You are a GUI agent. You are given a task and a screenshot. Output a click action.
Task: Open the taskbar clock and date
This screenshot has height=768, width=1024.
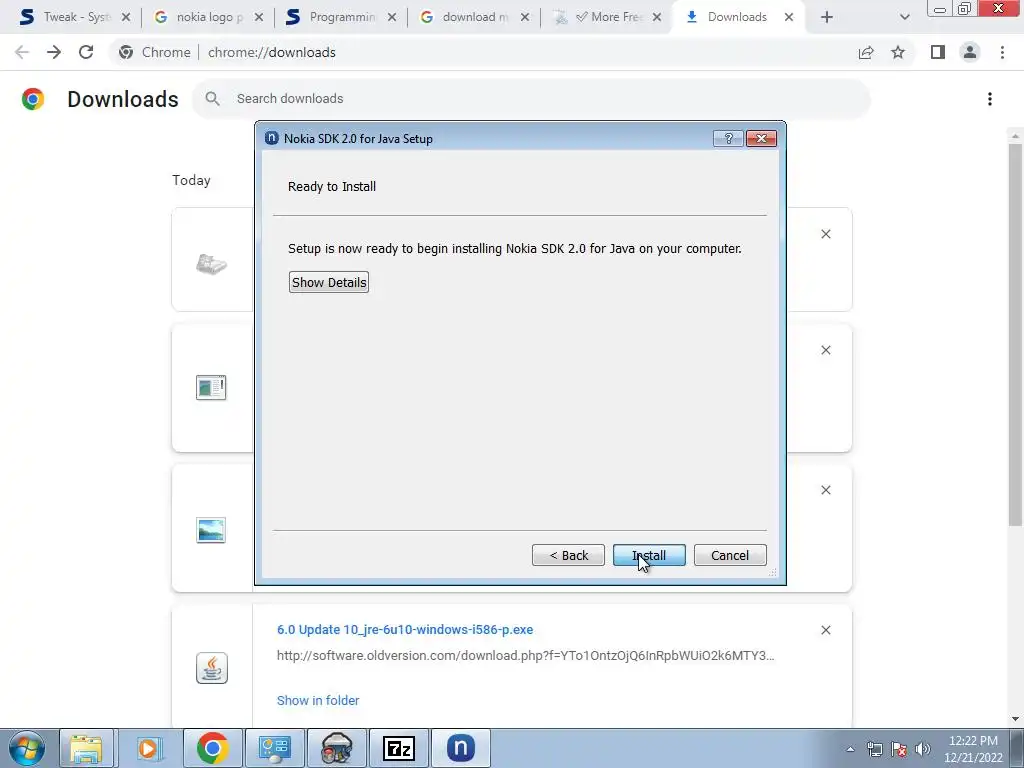coord(973,749)
